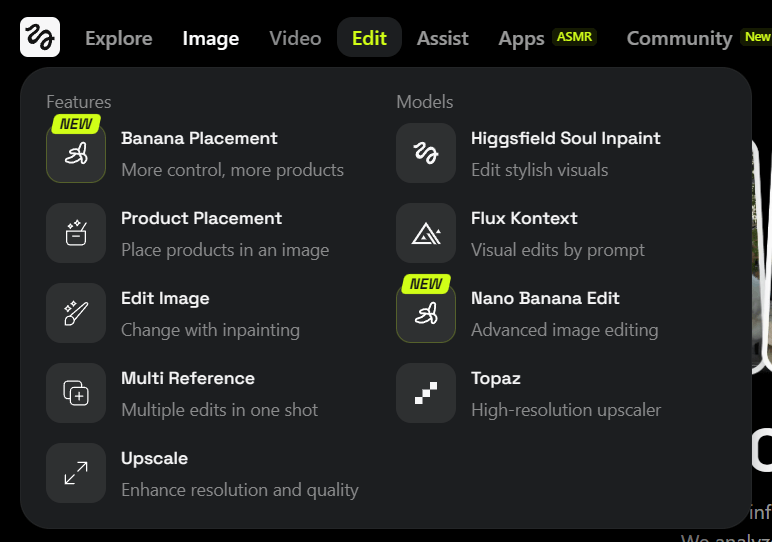Click the Banana Placement title link
This screenshot has width=772, height=542.
(x=199, y=138)
